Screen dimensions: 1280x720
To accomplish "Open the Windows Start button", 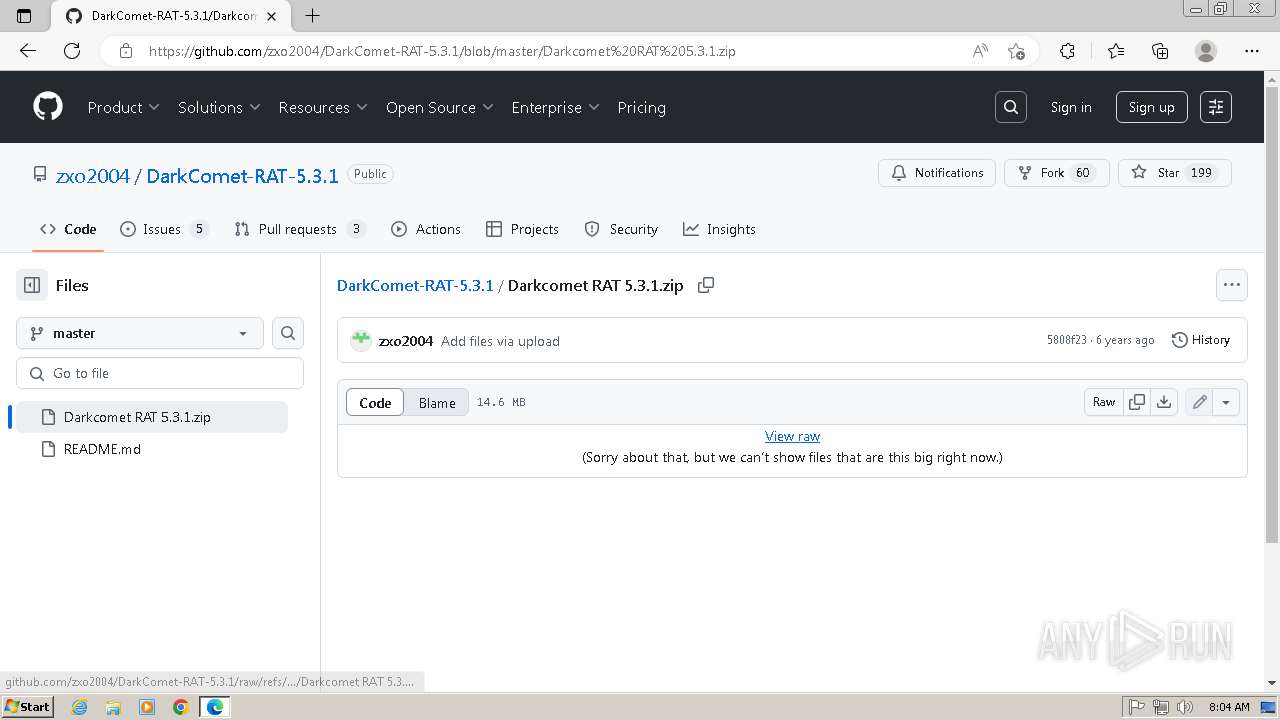I will point(27,706).
